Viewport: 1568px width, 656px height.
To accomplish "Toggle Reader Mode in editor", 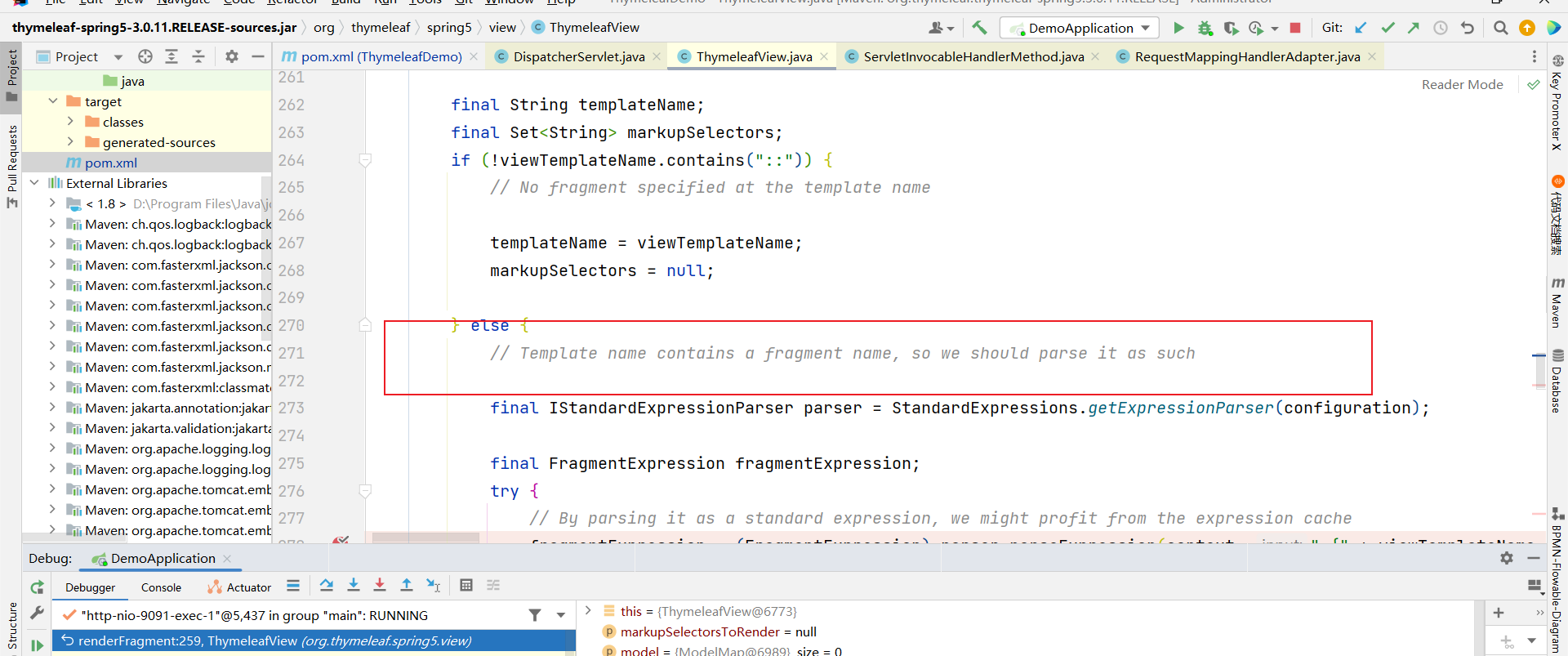I will pyautogui.click(x=1462, y=84).
